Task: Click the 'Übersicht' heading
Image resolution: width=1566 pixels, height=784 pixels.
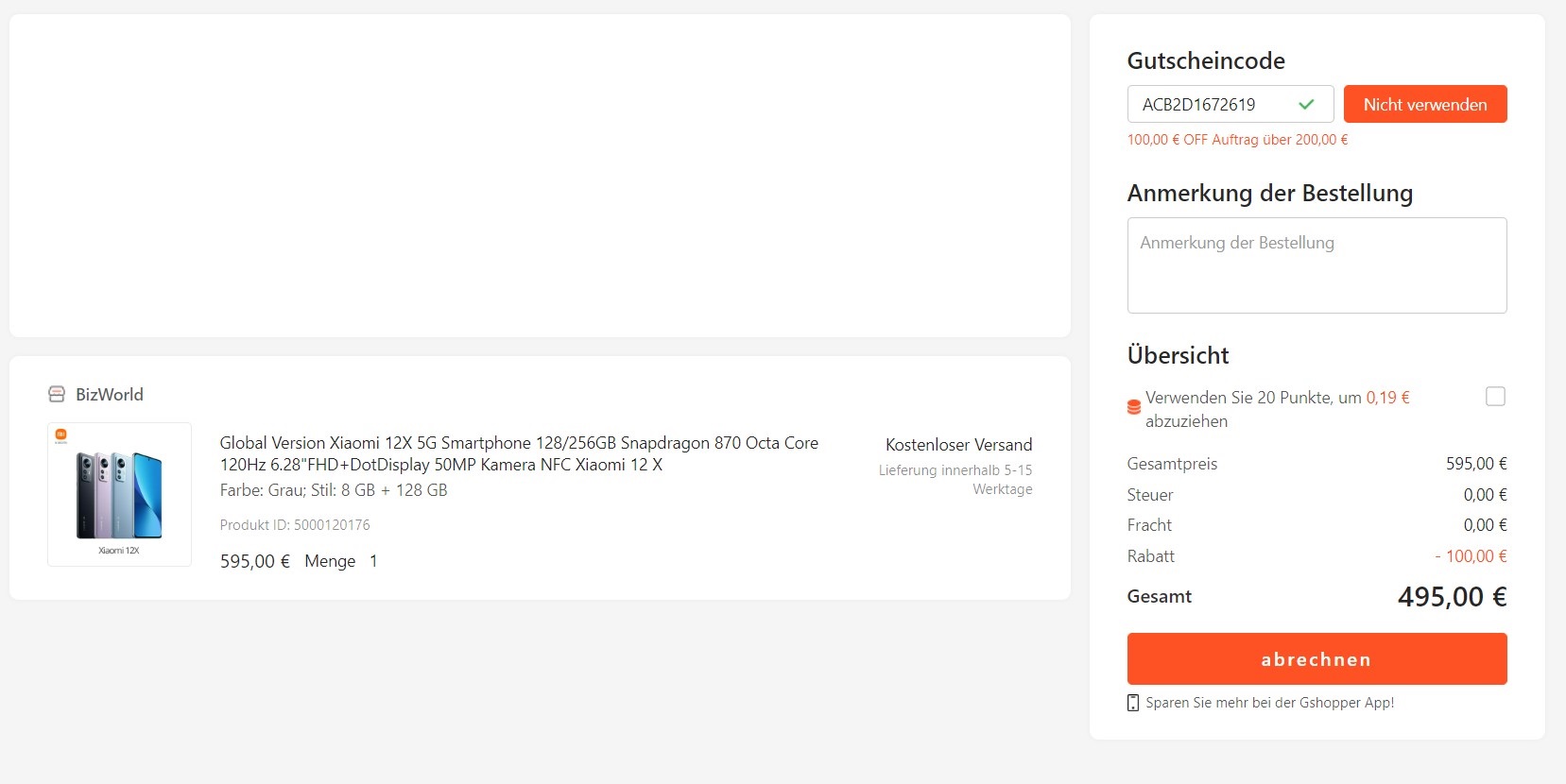Action: click(x=1178, y=355)
